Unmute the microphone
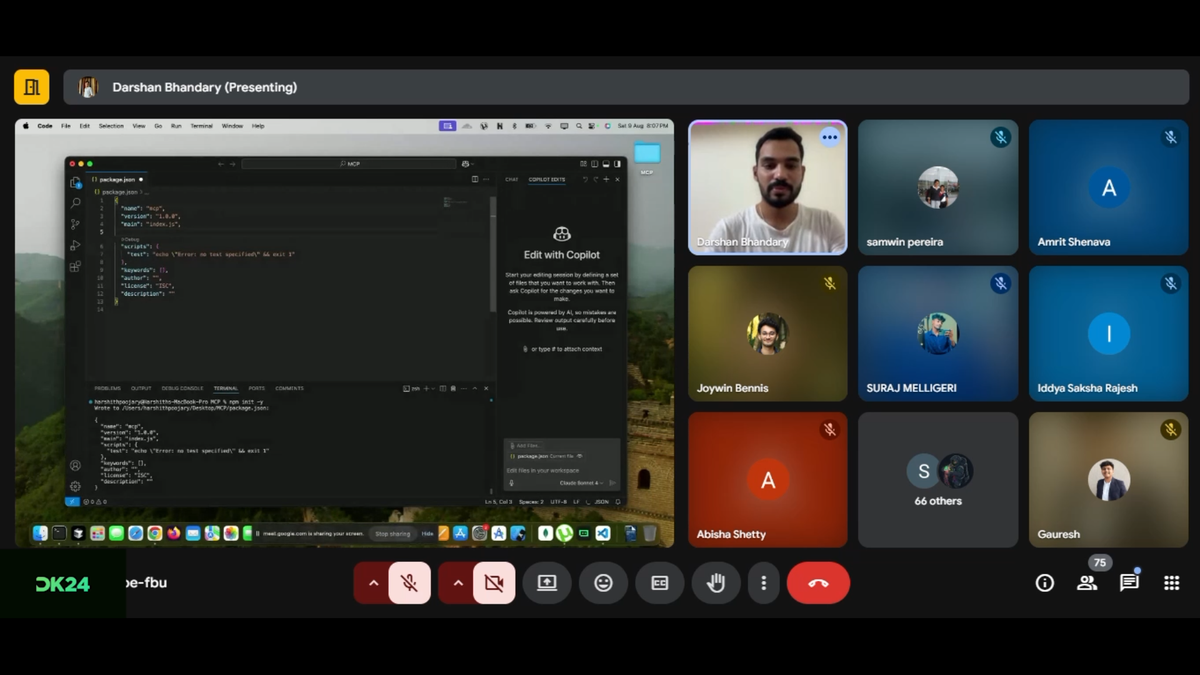 coord(409,583)
